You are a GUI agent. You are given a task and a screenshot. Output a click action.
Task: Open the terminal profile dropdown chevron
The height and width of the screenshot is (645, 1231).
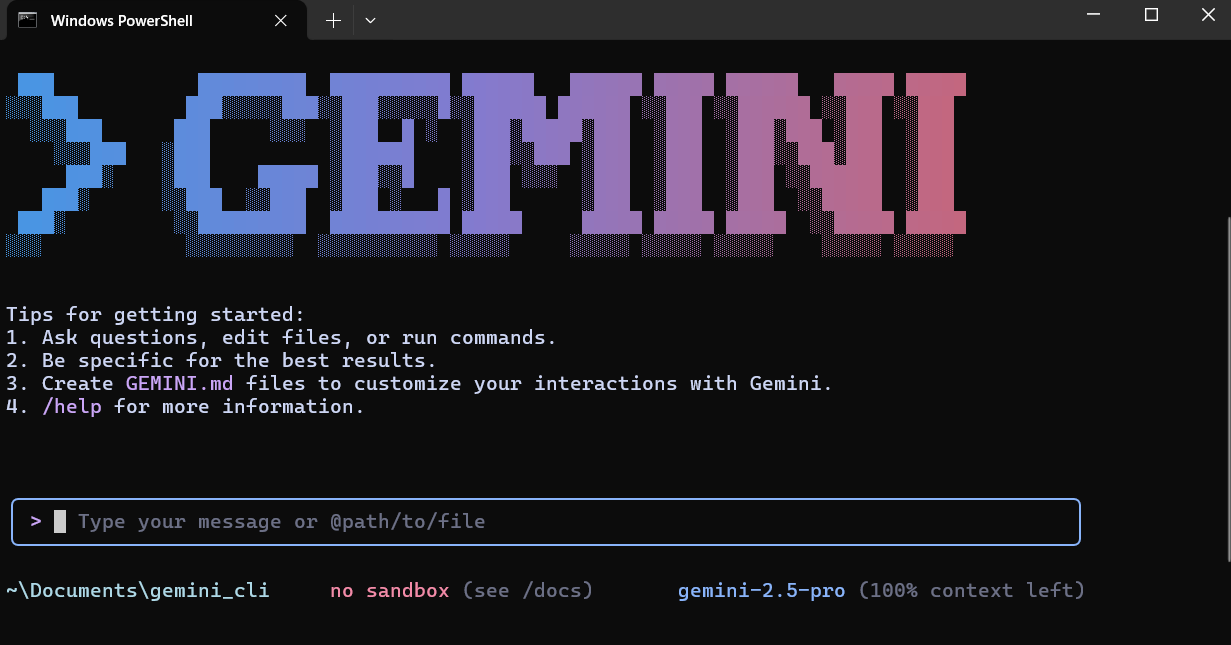pyautogui.click(x=370, y=20)
